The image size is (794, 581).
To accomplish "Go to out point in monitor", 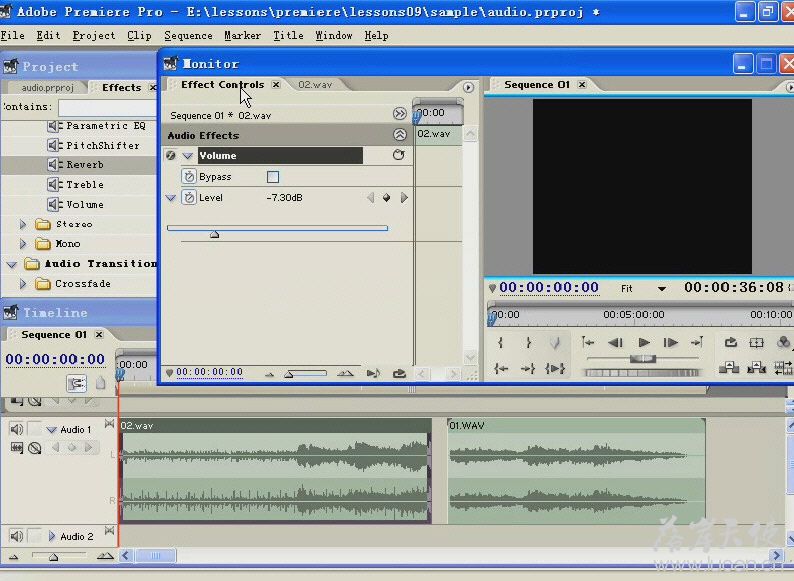I will 697,343.
